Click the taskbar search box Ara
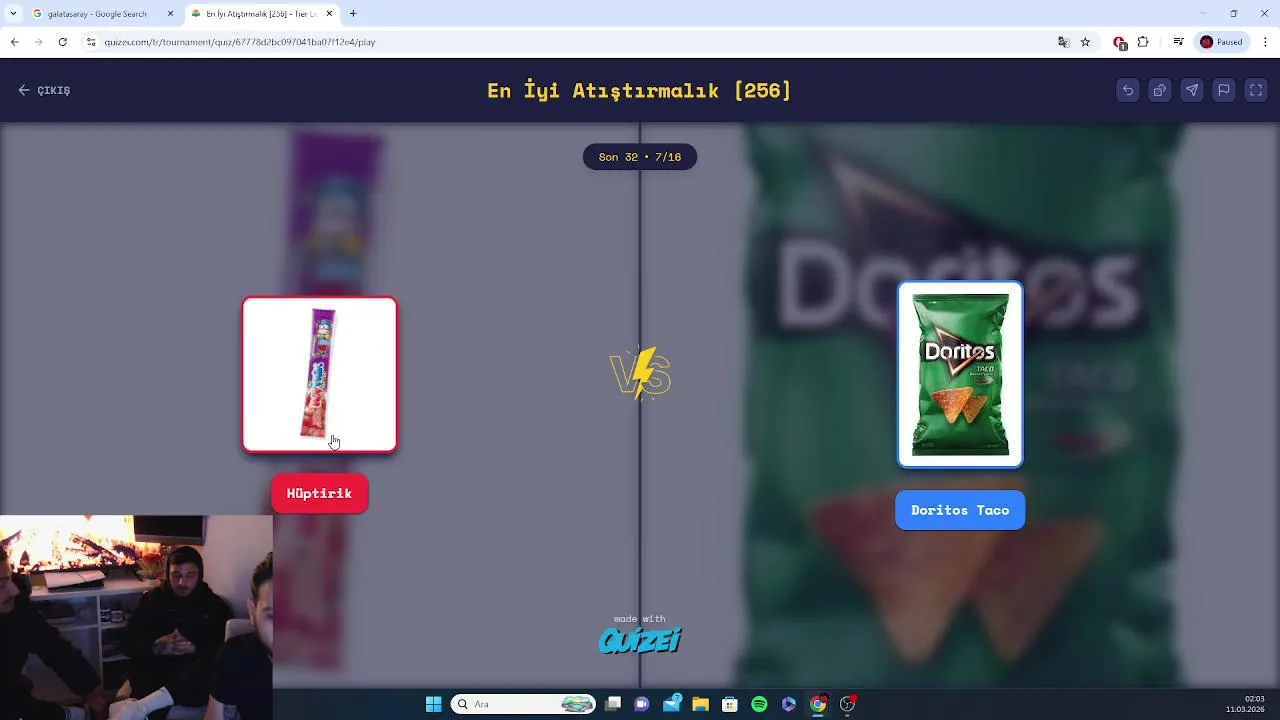Image resolution: width=1280 pixels, height=720 pixels. tap(523, 704)
